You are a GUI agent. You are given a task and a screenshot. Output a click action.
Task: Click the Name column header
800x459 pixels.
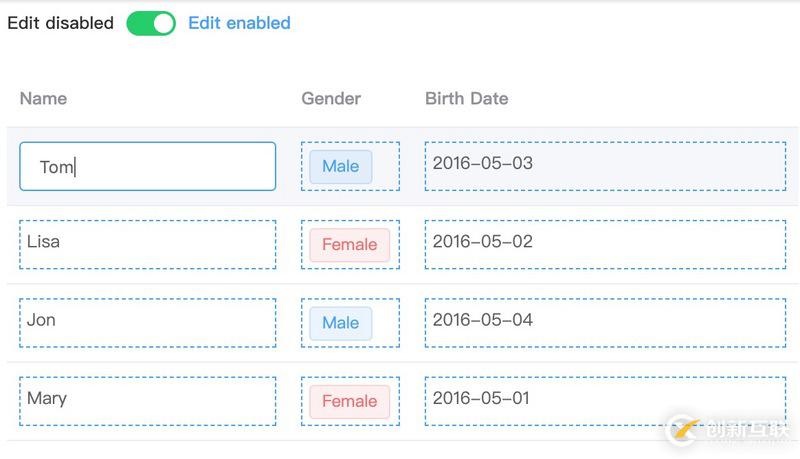click(43, 98)
